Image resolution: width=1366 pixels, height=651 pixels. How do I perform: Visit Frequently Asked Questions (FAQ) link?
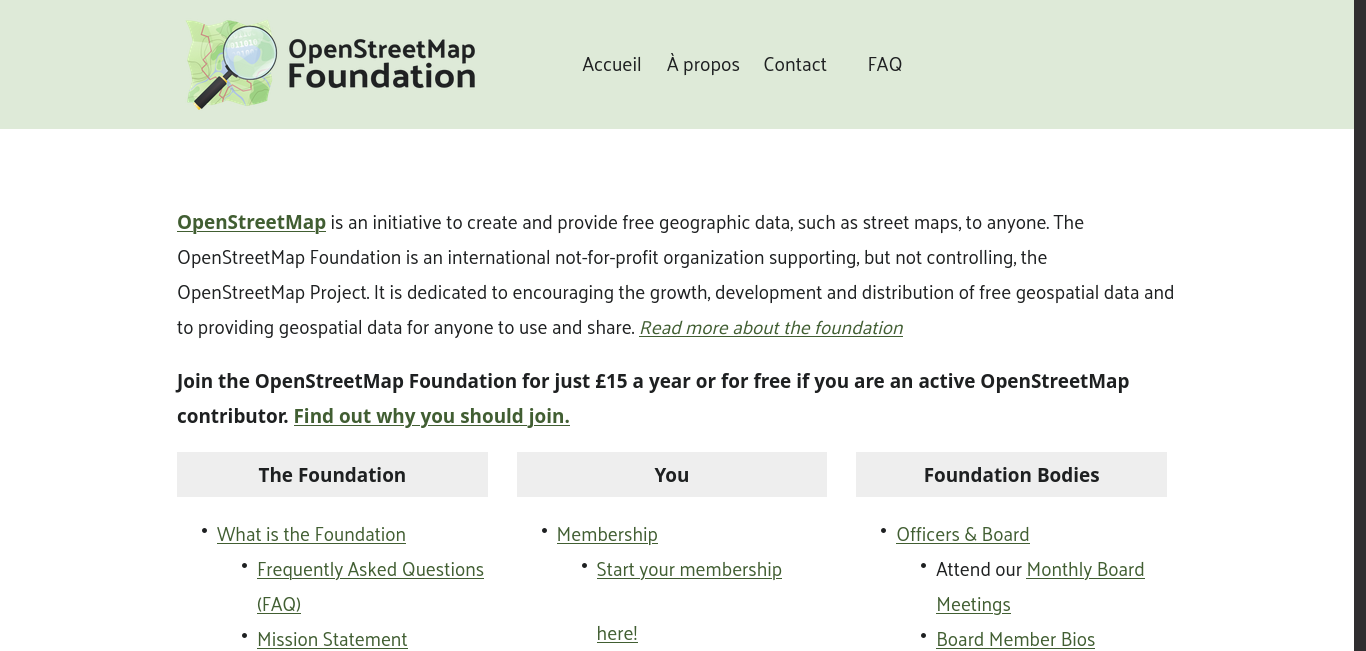tap(370, 586)
